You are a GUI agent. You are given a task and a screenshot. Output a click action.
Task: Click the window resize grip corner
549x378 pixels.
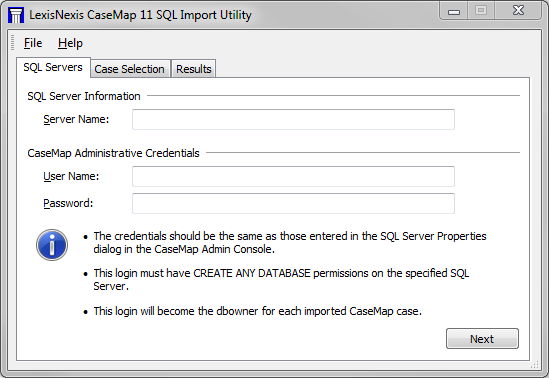pyautogui.click(x=535, y=364)
